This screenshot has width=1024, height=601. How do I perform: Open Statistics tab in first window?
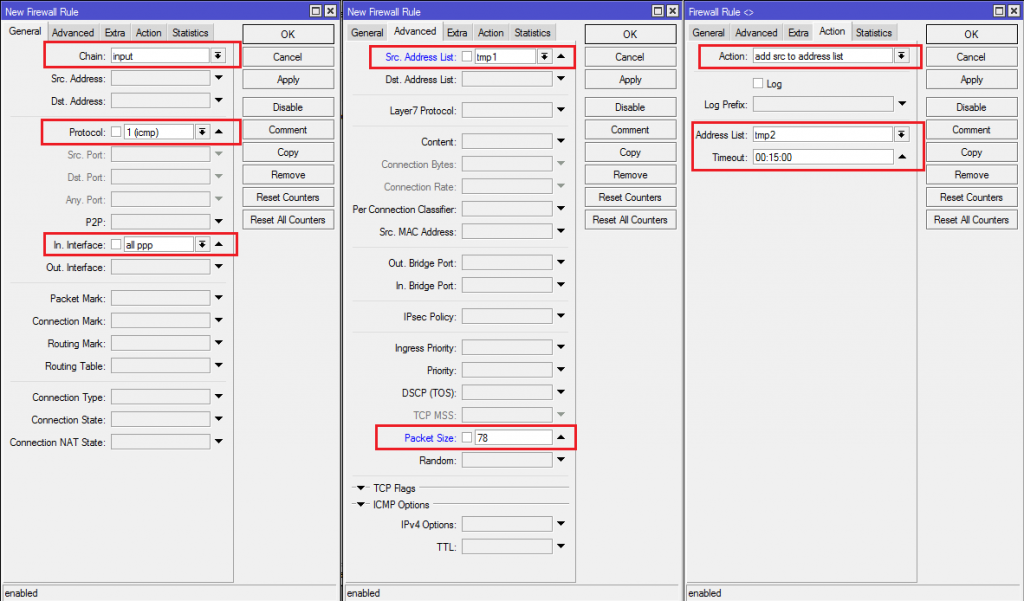coord(190,33)
